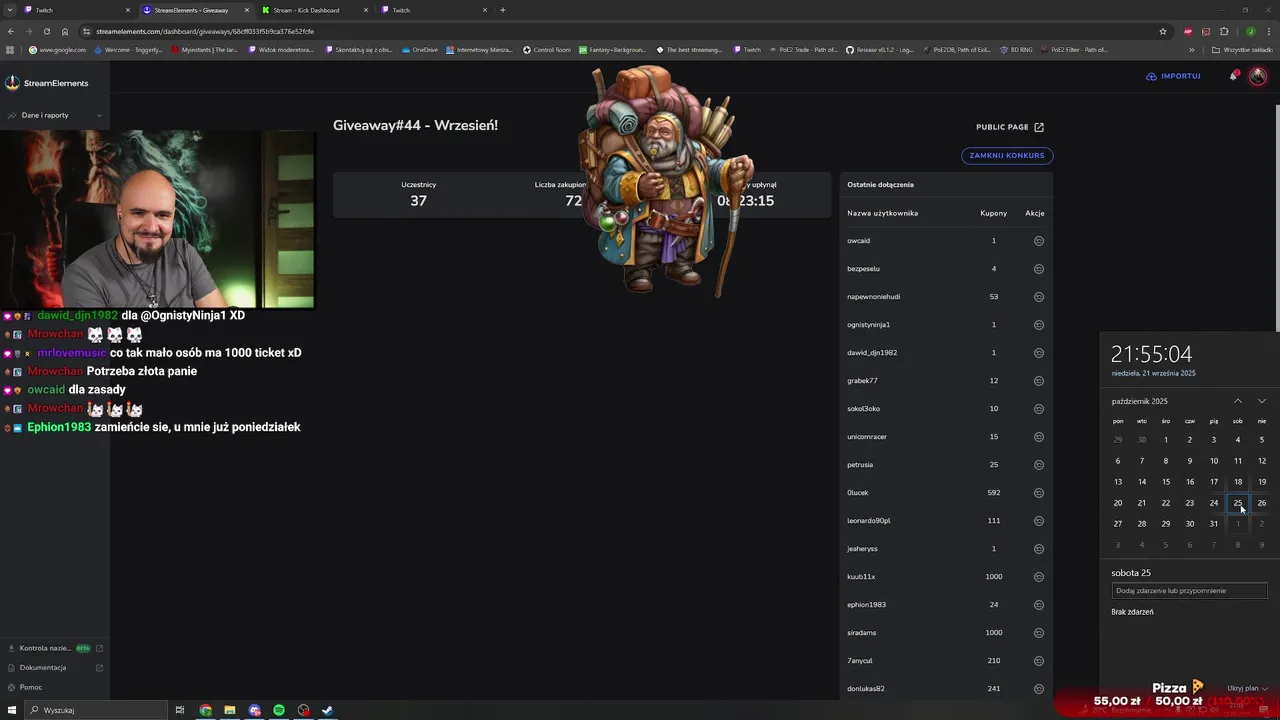
Task: Click username donlukas82 in the list
Action: (x=866, y=689)
